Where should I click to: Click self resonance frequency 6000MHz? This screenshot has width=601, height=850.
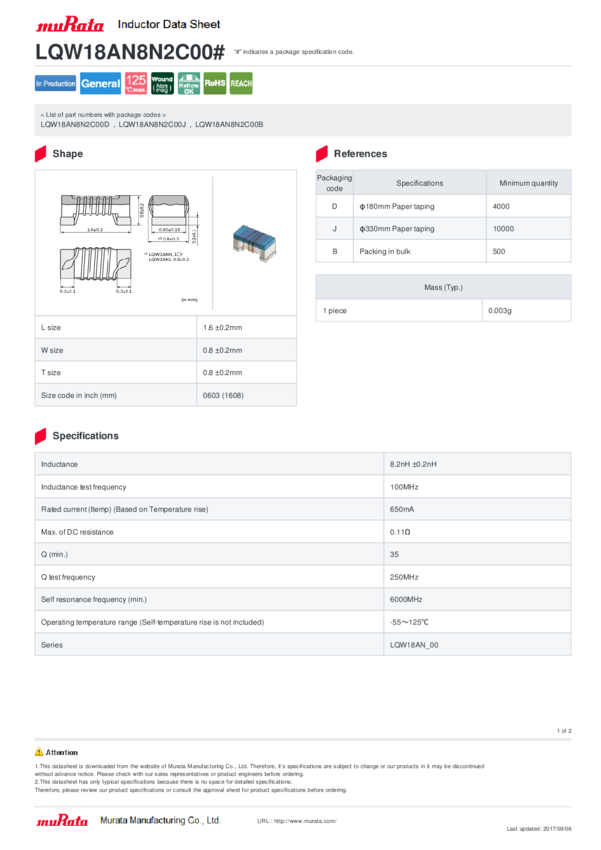(406, 600)
